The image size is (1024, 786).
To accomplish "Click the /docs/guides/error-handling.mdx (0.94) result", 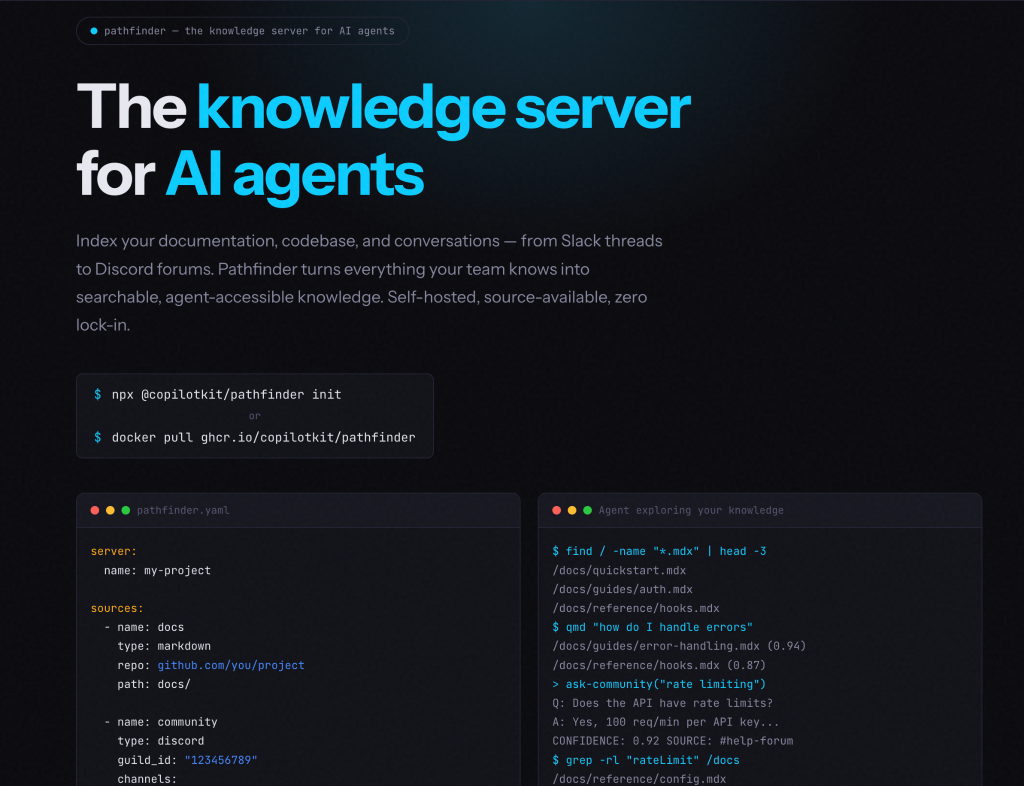I will pos(679,646).
